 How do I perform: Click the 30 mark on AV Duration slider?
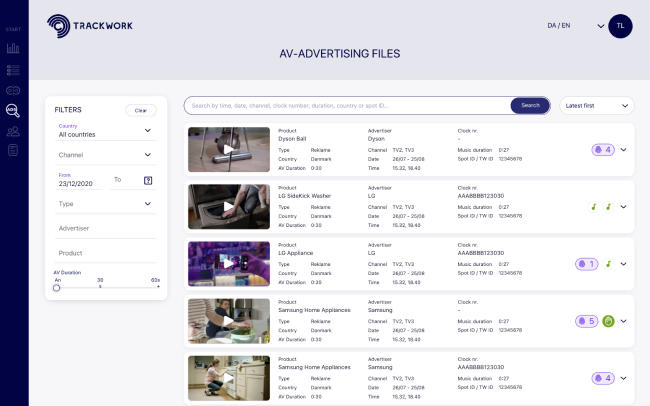click(100, 281)
